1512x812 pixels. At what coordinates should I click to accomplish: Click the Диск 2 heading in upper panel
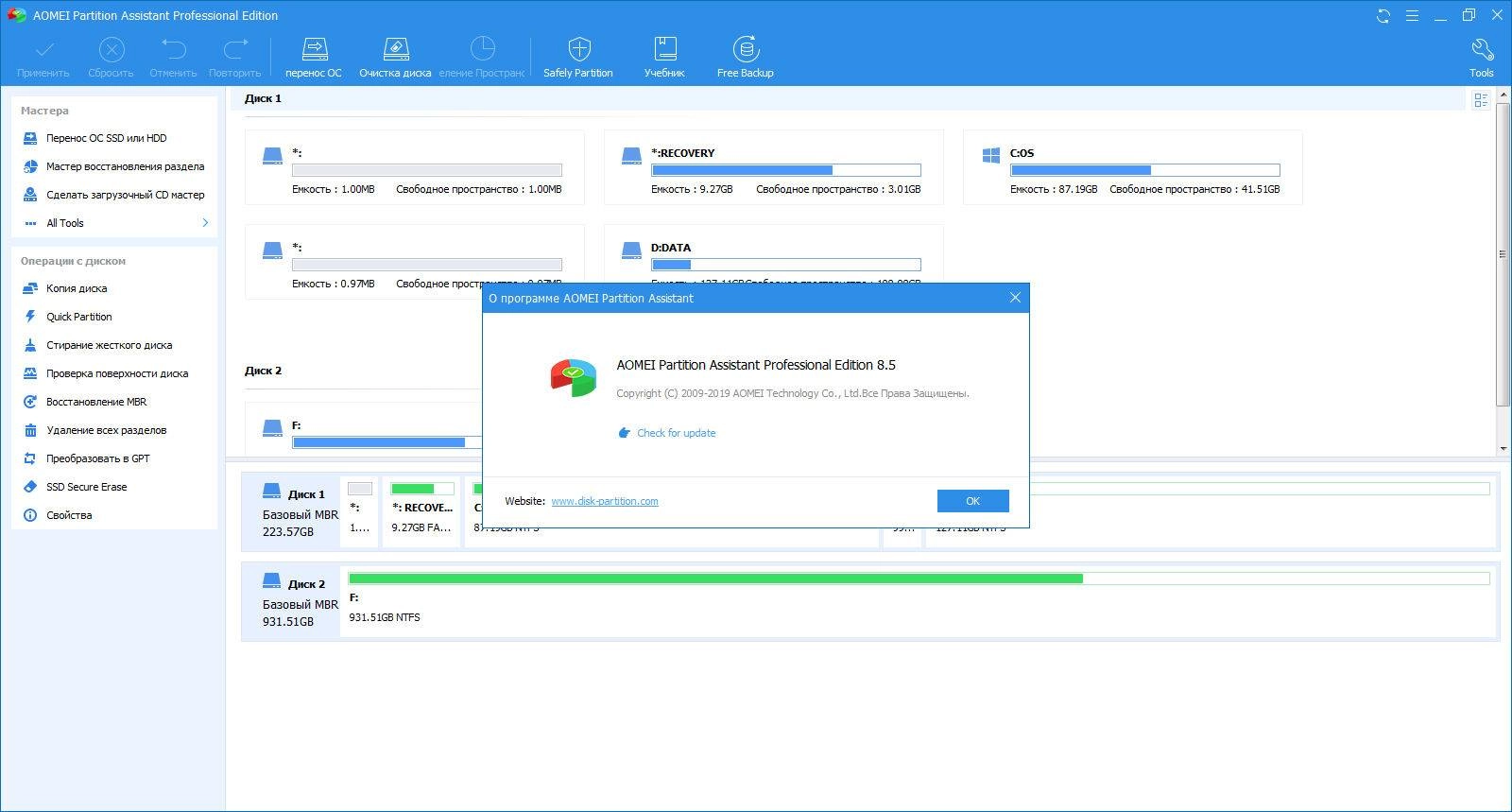(263, 371)
